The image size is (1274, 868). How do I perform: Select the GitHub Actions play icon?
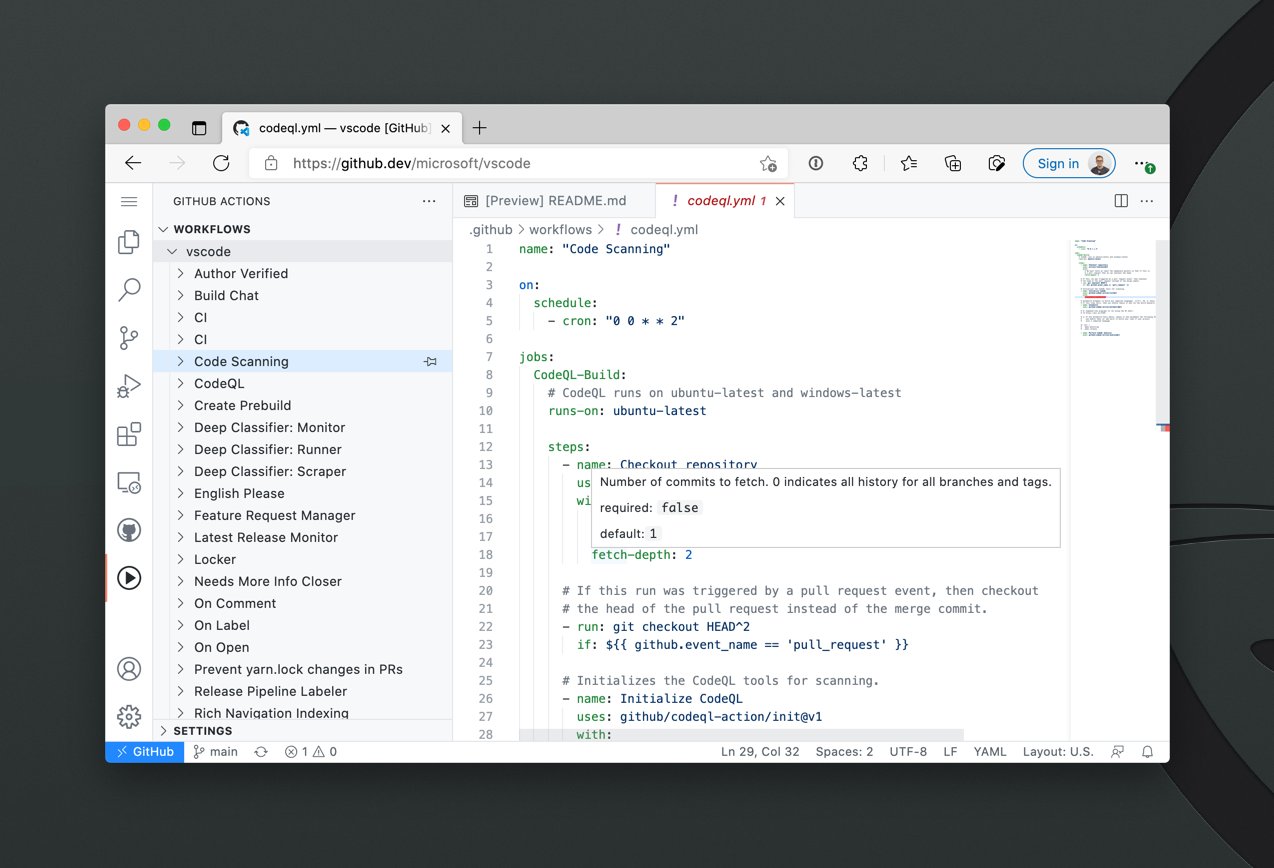(x=129, y=578)
